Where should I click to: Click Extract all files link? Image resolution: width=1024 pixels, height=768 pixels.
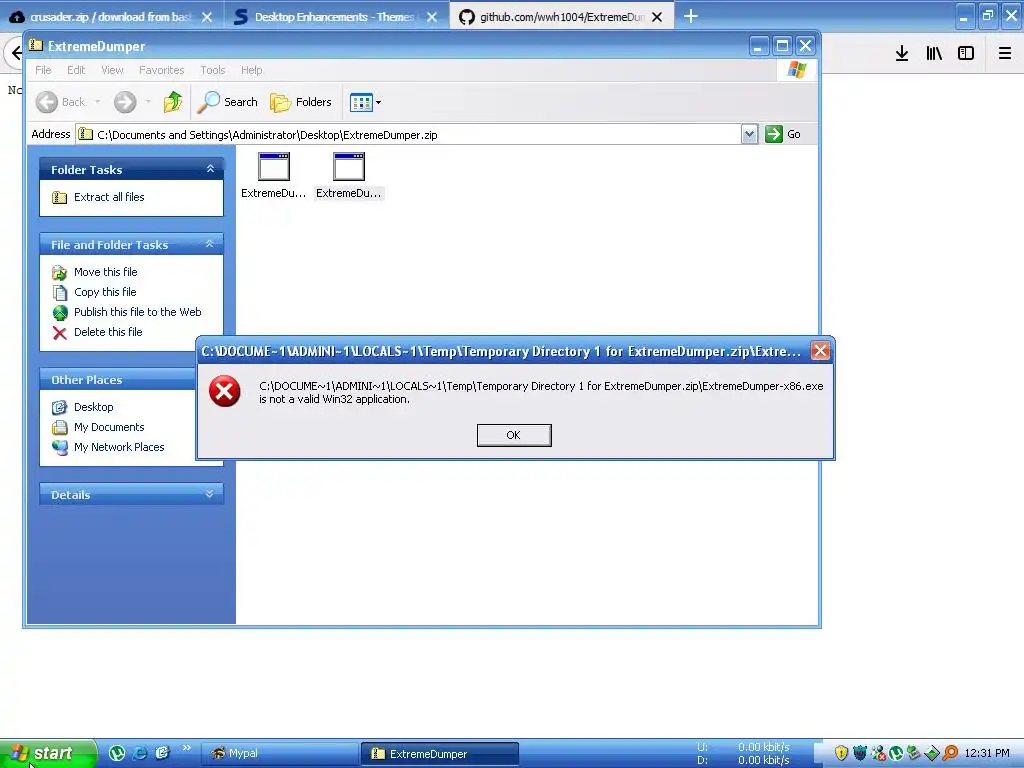[109, 197]
